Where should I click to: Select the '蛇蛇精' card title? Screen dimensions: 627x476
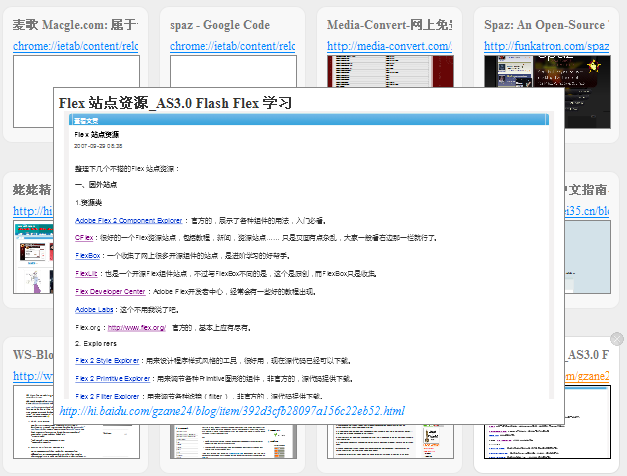(x=32, y=190)
